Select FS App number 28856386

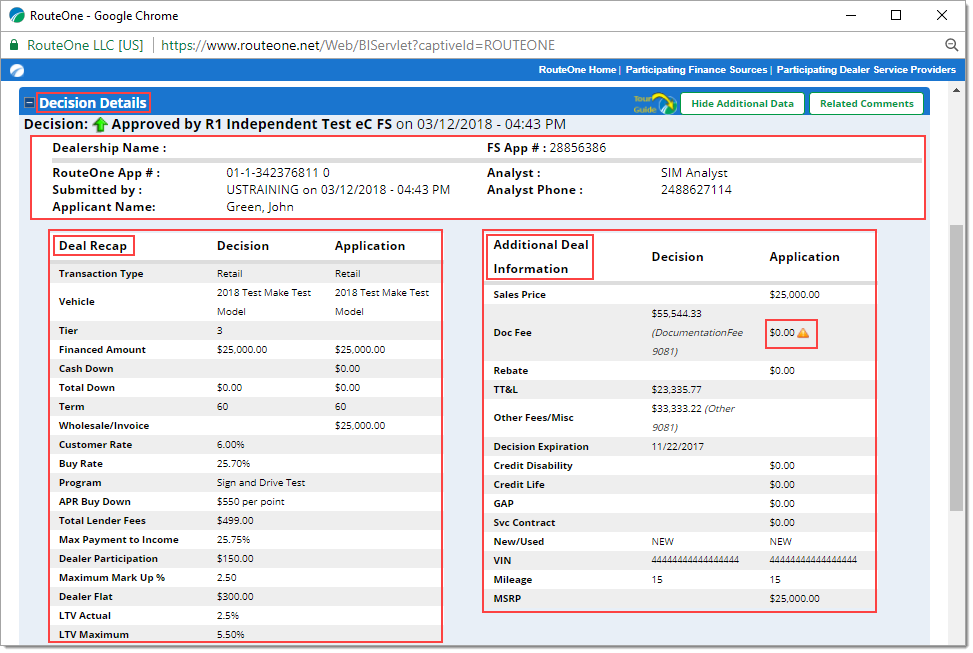[x=577, y=148]
